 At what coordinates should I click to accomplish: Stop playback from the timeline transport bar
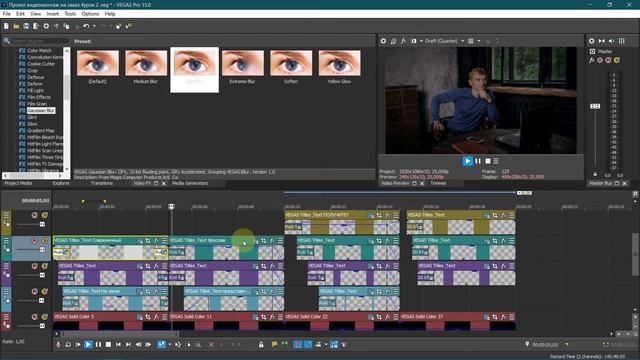[108, 344]
